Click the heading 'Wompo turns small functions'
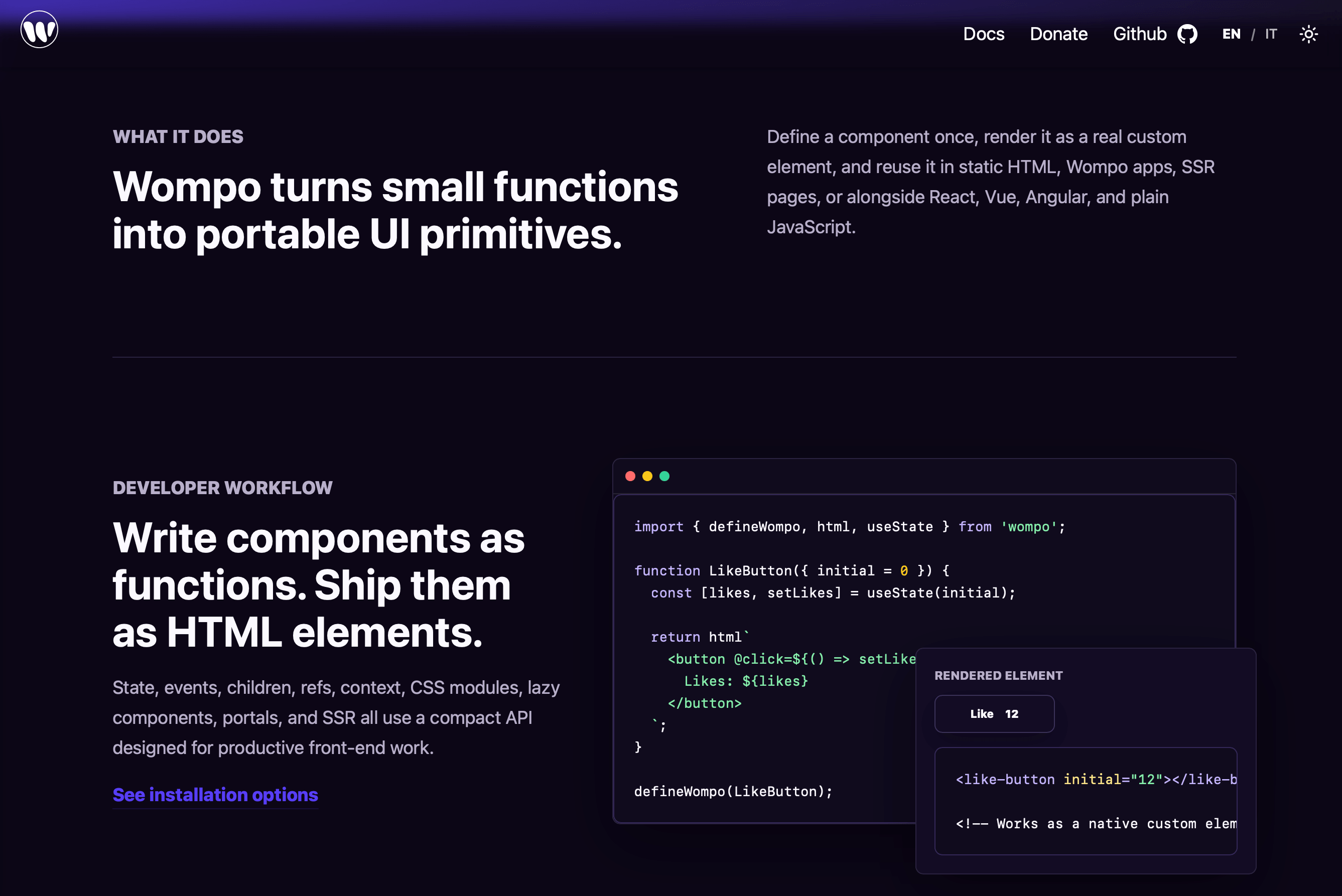This screenshot has height=896, width=1342. (x=395, y=210)
